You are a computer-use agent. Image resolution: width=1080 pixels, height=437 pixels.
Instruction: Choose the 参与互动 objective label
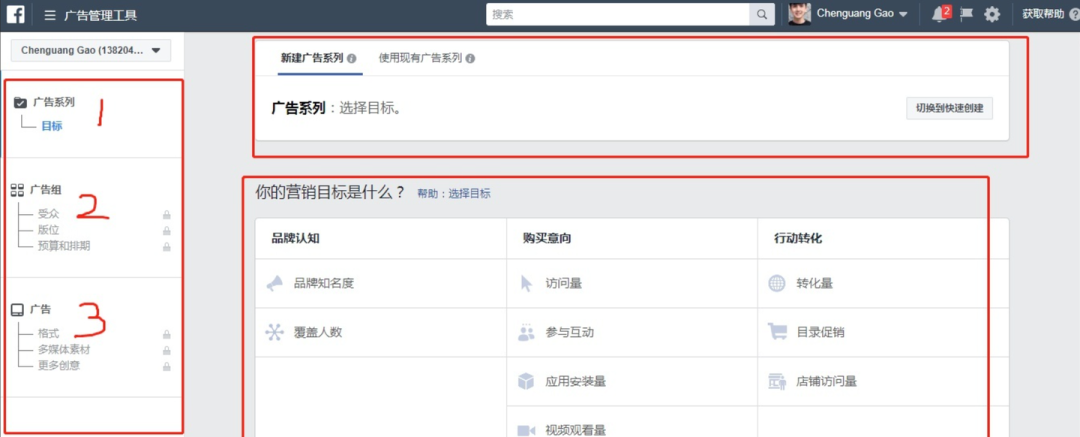(570, 332)
